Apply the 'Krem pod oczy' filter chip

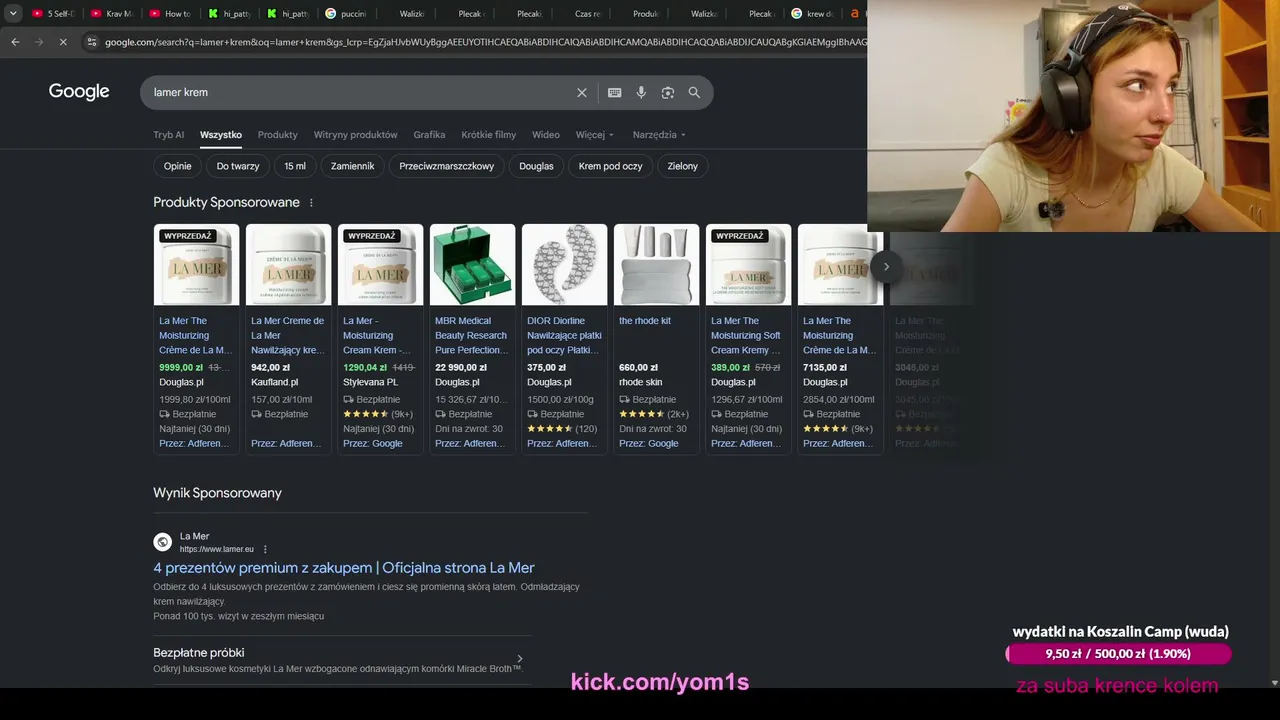tap(611, 166)
